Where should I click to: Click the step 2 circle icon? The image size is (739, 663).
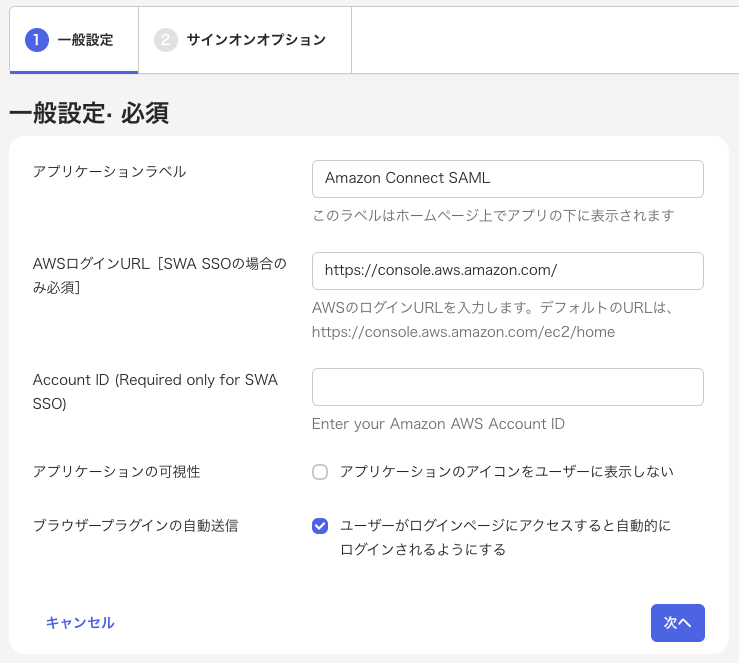point(165,40)
